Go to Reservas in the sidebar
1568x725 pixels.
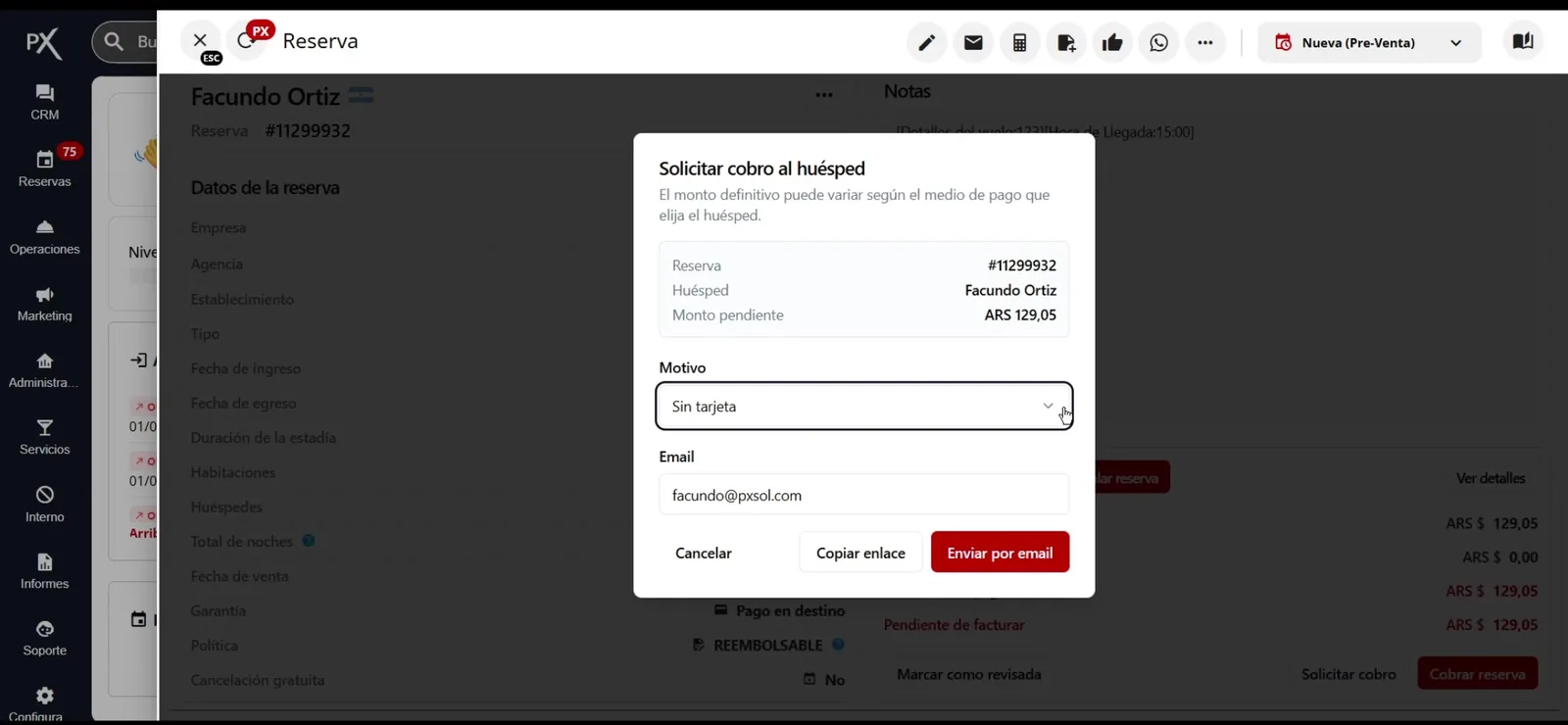(x=44, y=169)
